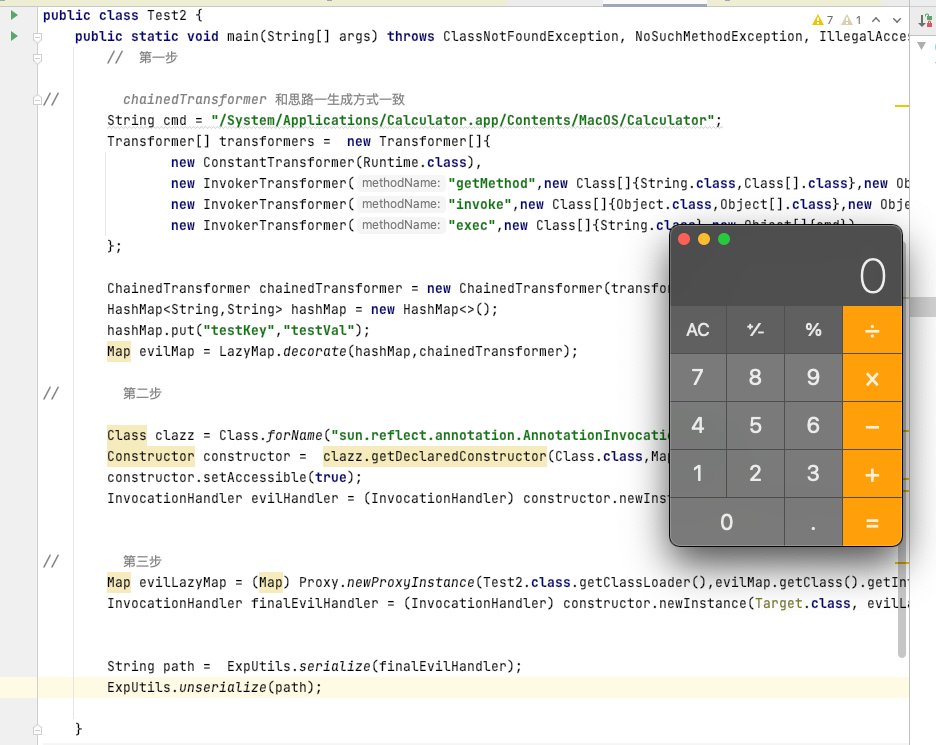
Task: Click the Target.class argument
Action: (x=802, y=604)
